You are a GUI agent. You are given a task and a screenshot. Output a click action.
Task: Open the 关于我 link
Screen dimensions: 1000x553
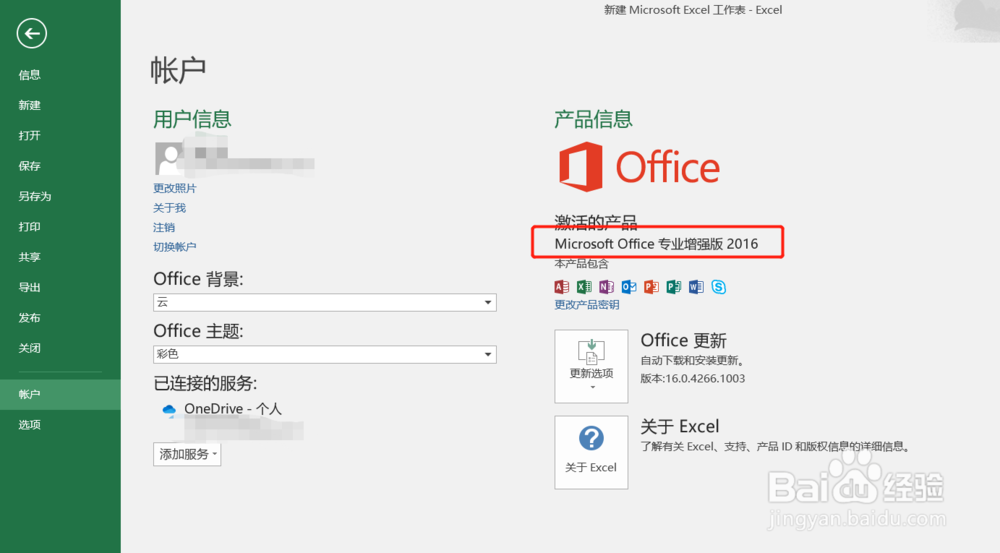169,208
